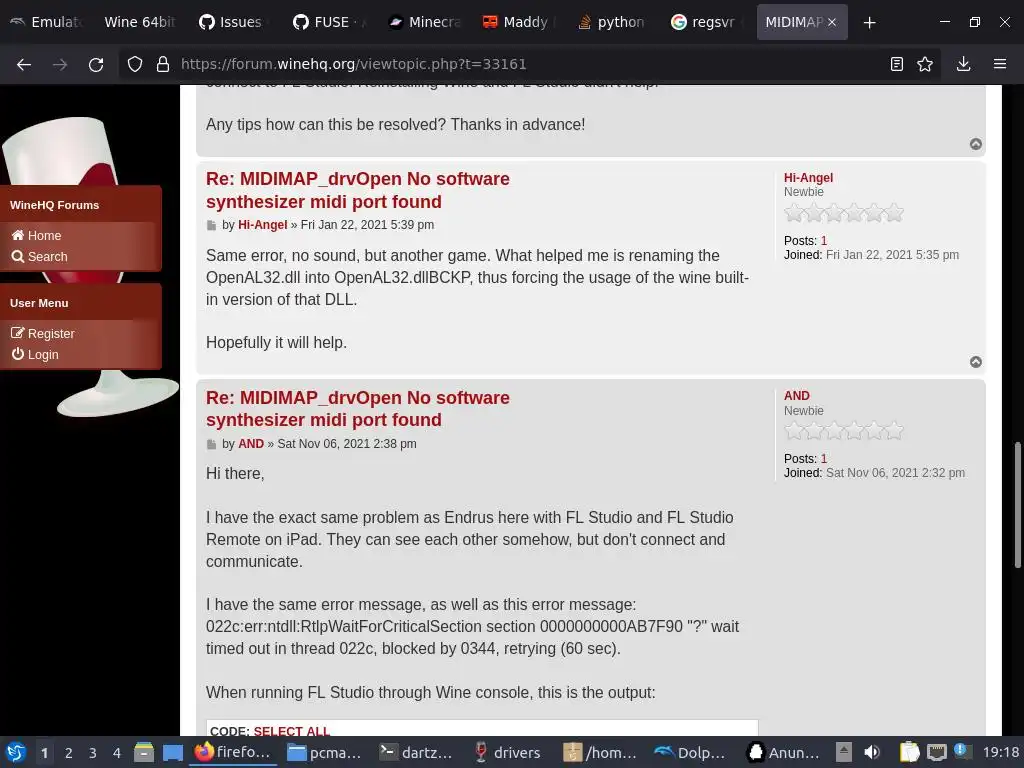The width and height of the screenshot is (1024, 768).
Task: Click post icon beside AND's byline
Action: pos(211,445)
